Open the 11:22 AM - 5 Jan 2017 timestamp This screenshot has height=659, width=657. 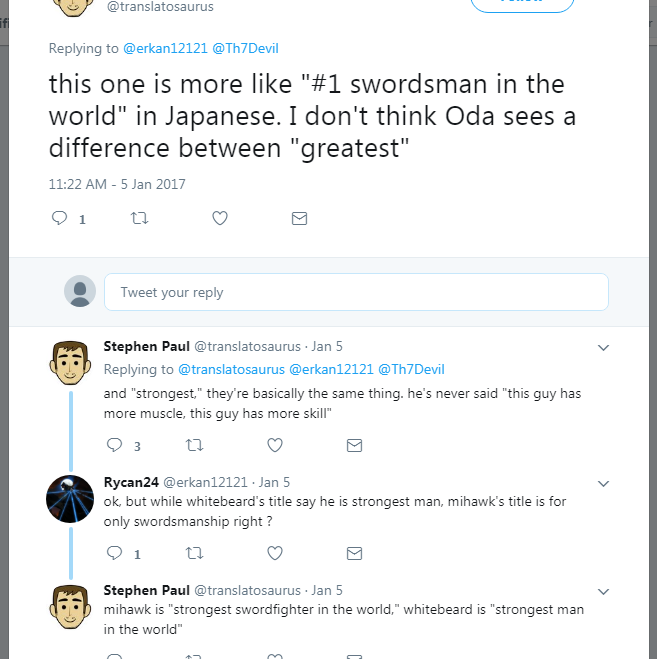117,184
